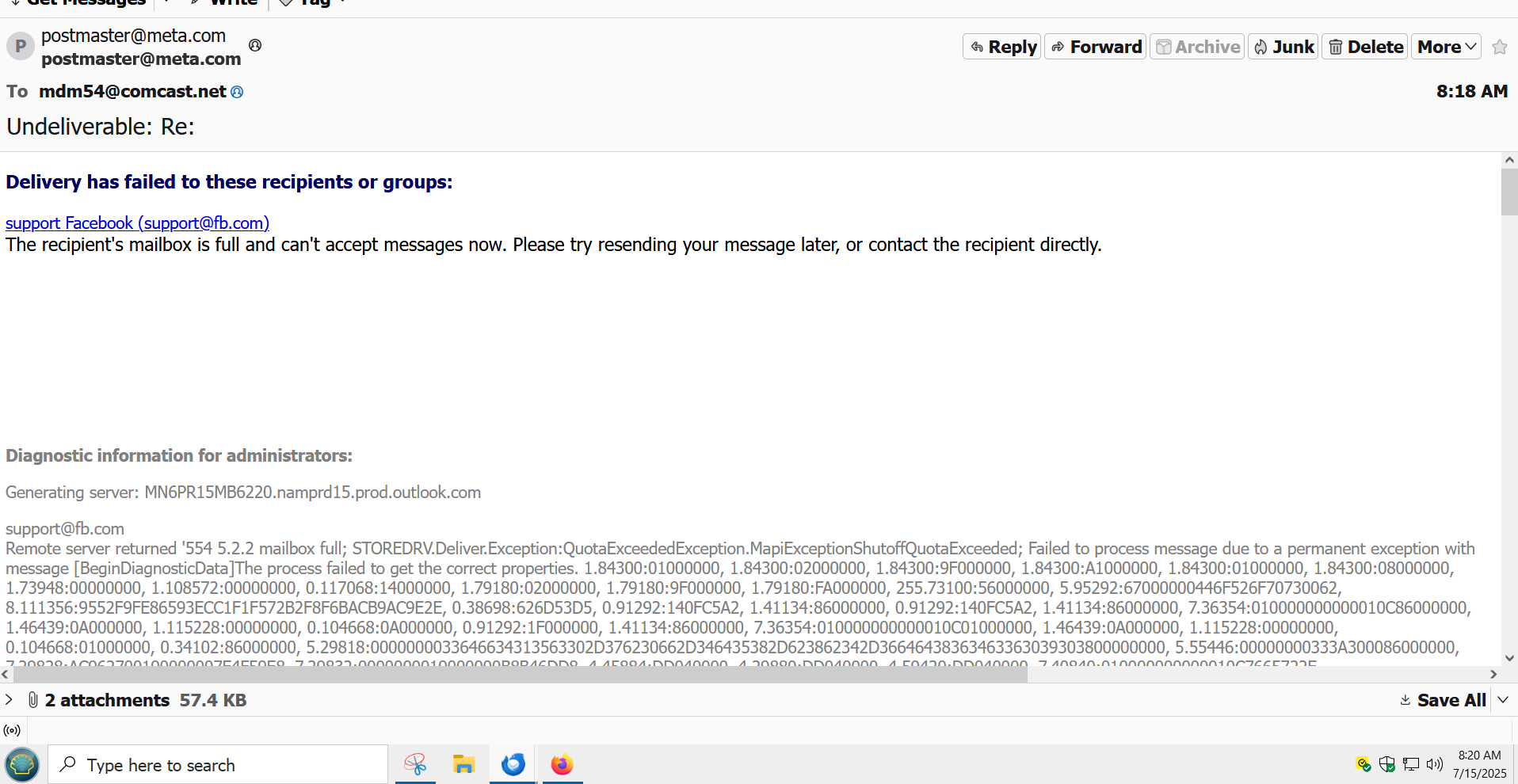Screen dimensions: 1518x784
Task: Mark the message as Junk
Action: 1283,47
